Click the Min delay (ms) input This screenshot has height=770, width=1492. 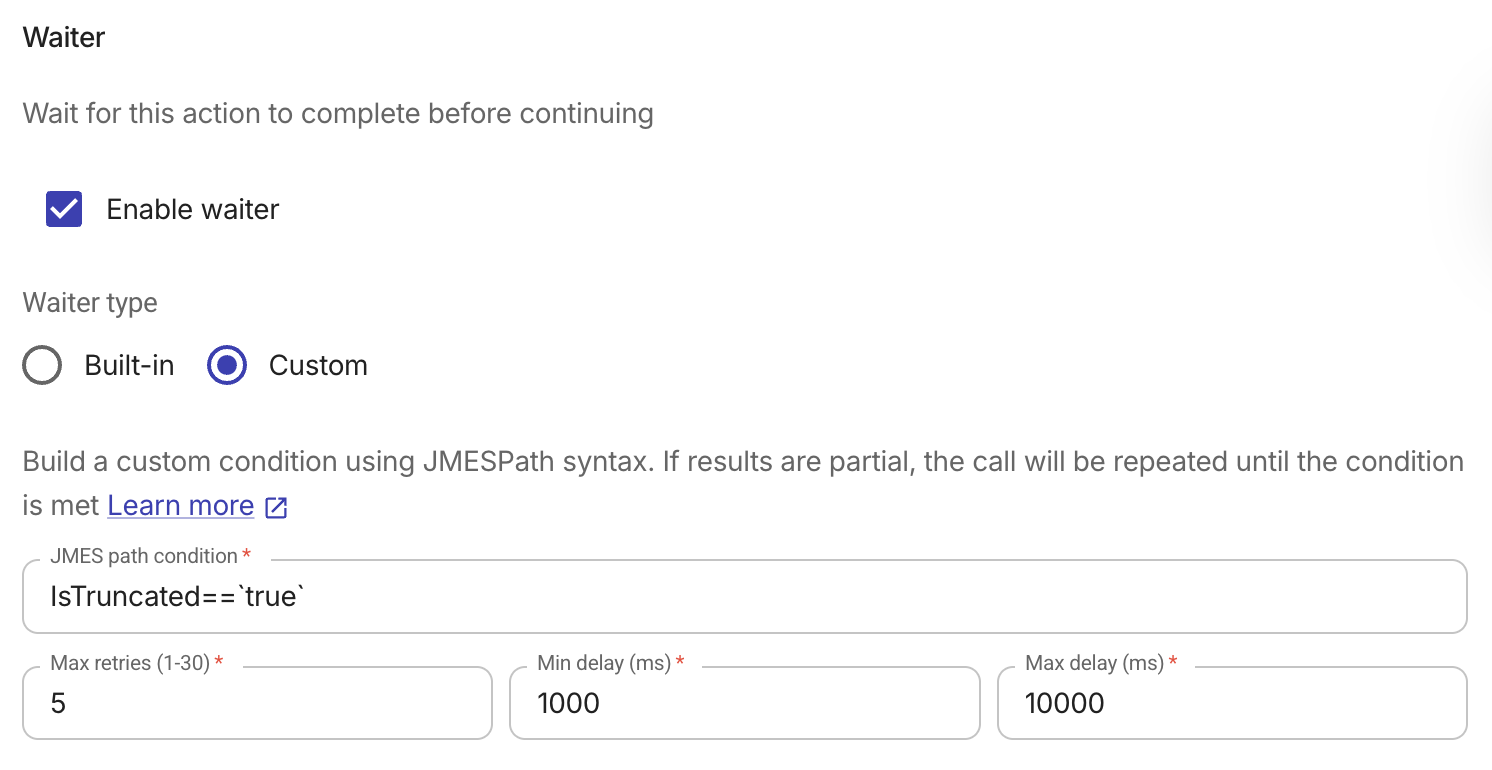[x=744, y=703]
